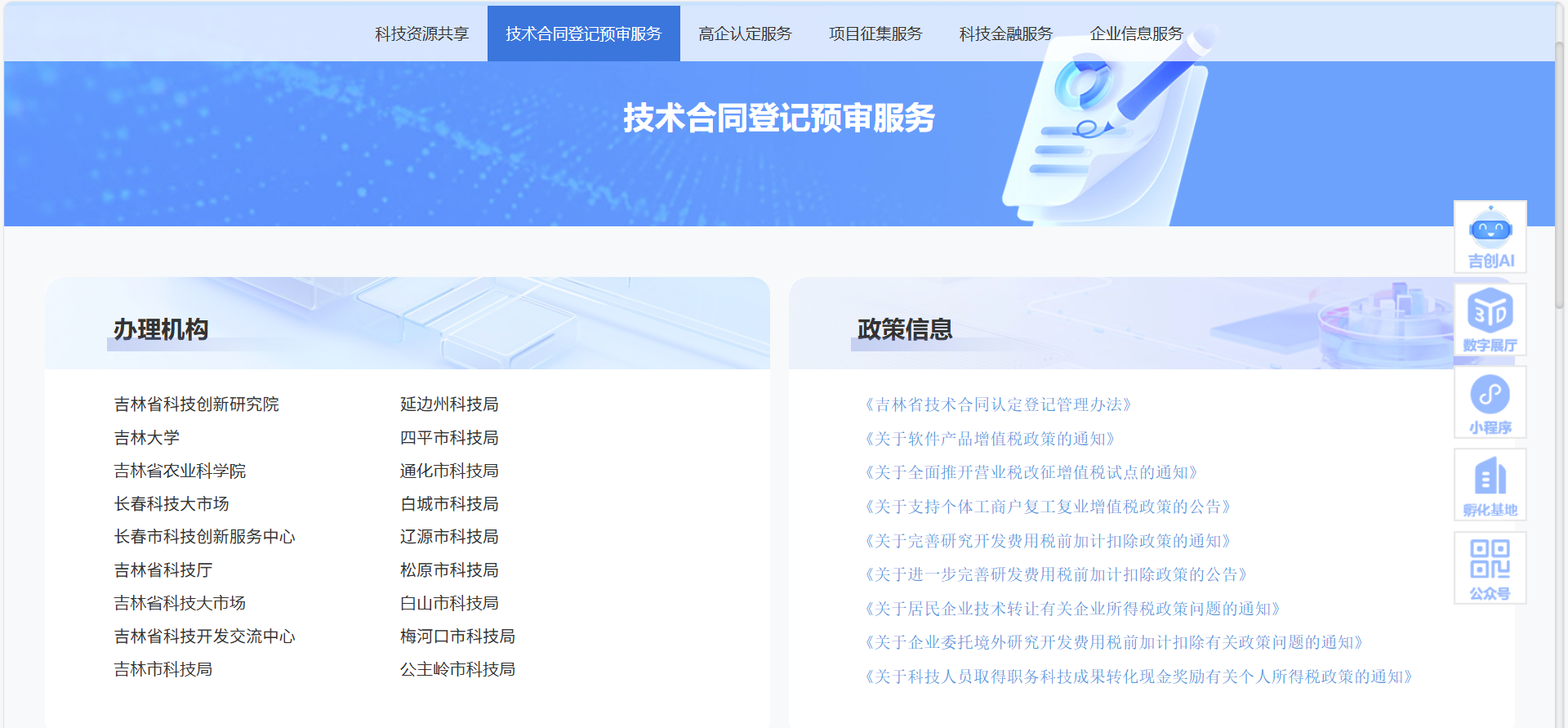The height and width of the screenshot is (728, 1568).
Task: Select the 企业信息服务 menu item
Action: tap(1136, 33)
